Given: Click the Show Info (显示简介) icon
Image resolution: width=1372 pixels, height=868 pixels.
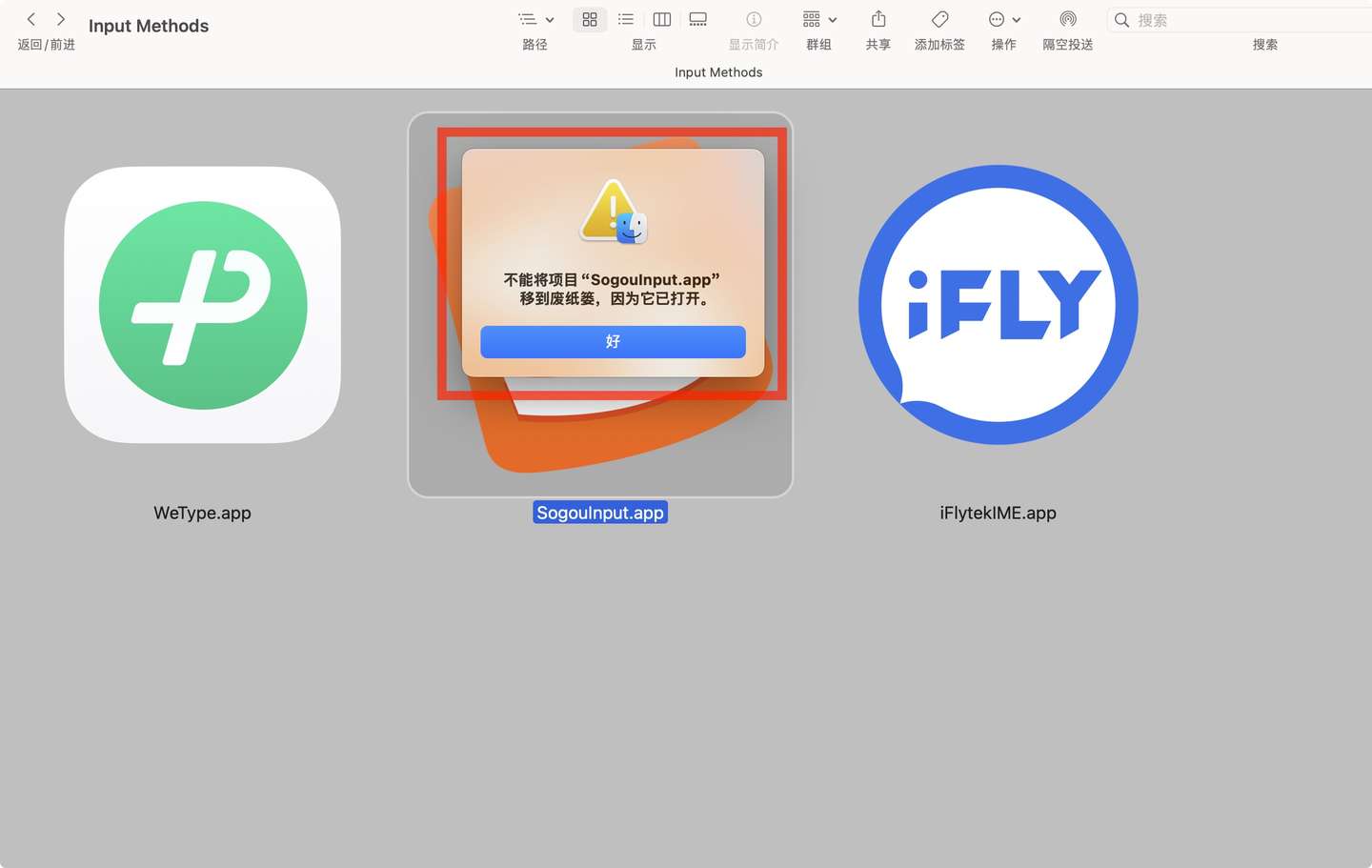Looking at the screenshot, I should click(754, 19).
